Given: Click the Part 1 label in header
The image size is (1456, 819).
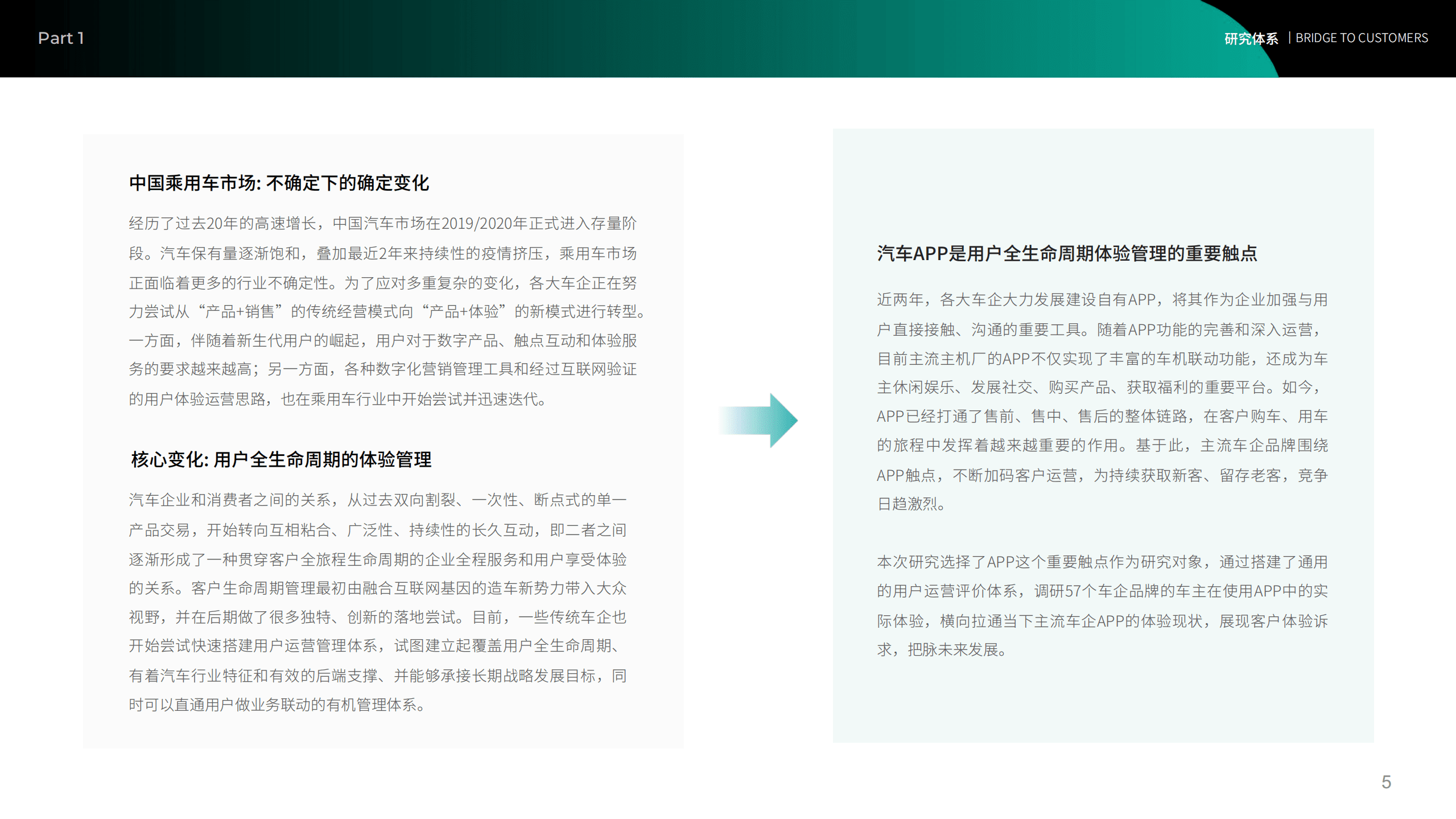Looking at the screenshot, I should [x=60, y=39].
